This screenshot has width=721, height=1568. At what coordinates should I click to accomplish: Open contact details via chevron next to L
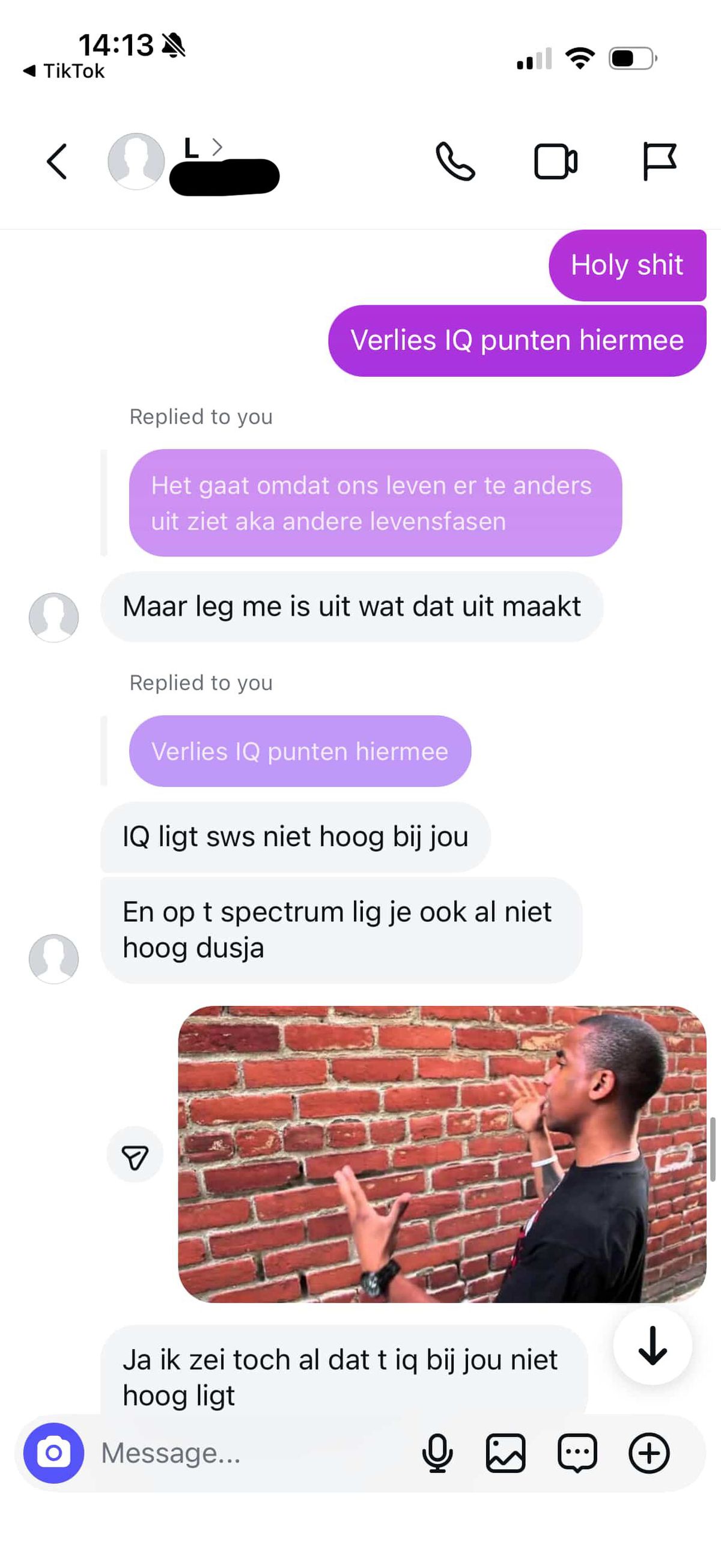(x=218, y=147)
